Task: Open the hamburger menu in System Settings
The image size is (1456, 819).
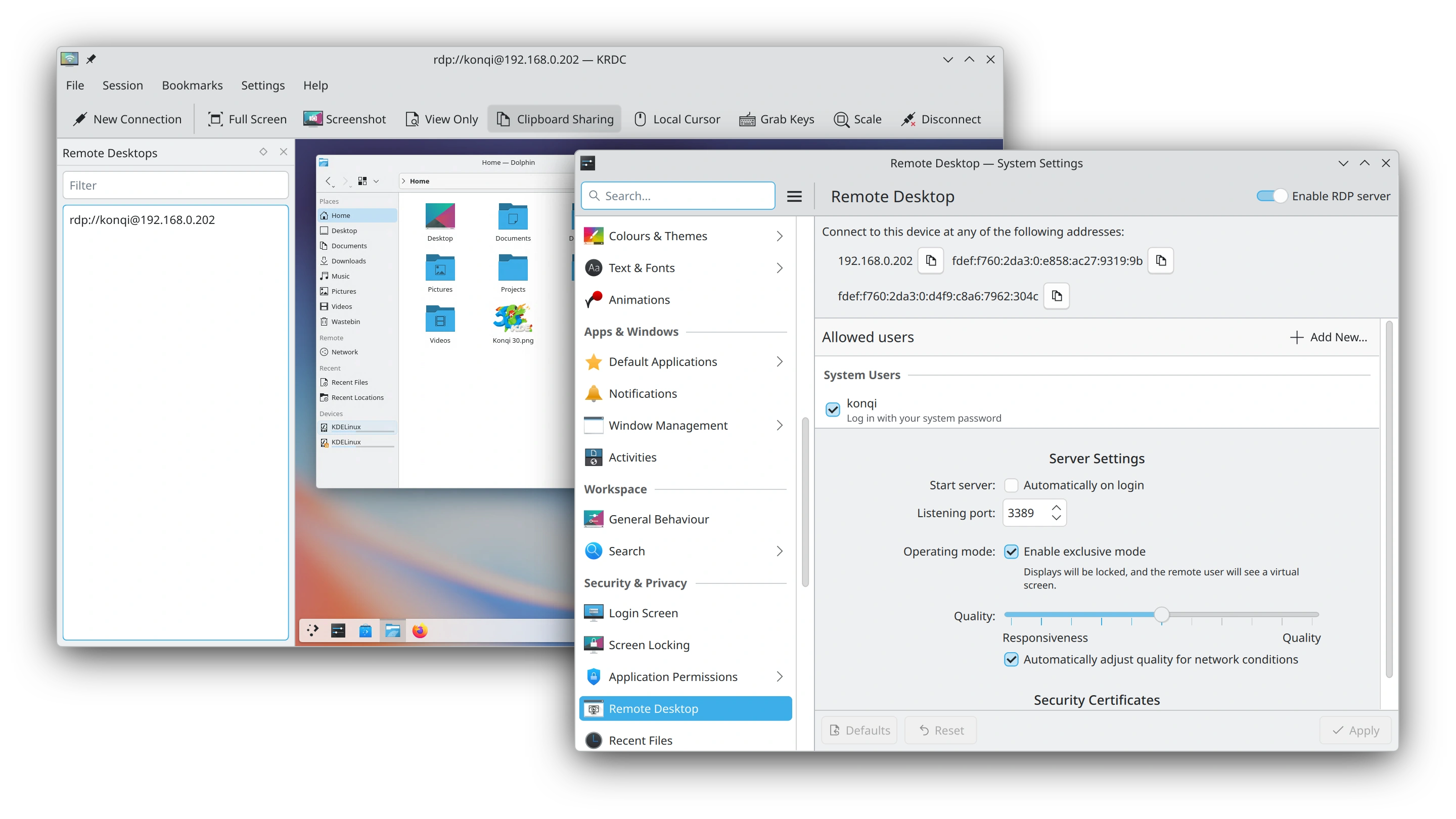Action: coord(795,196)
